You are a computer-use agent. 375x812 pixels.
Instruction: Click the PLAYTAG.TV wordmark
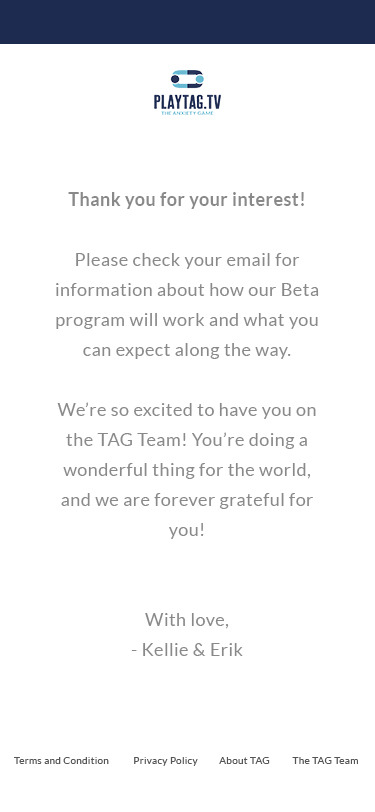click(187, 101)
